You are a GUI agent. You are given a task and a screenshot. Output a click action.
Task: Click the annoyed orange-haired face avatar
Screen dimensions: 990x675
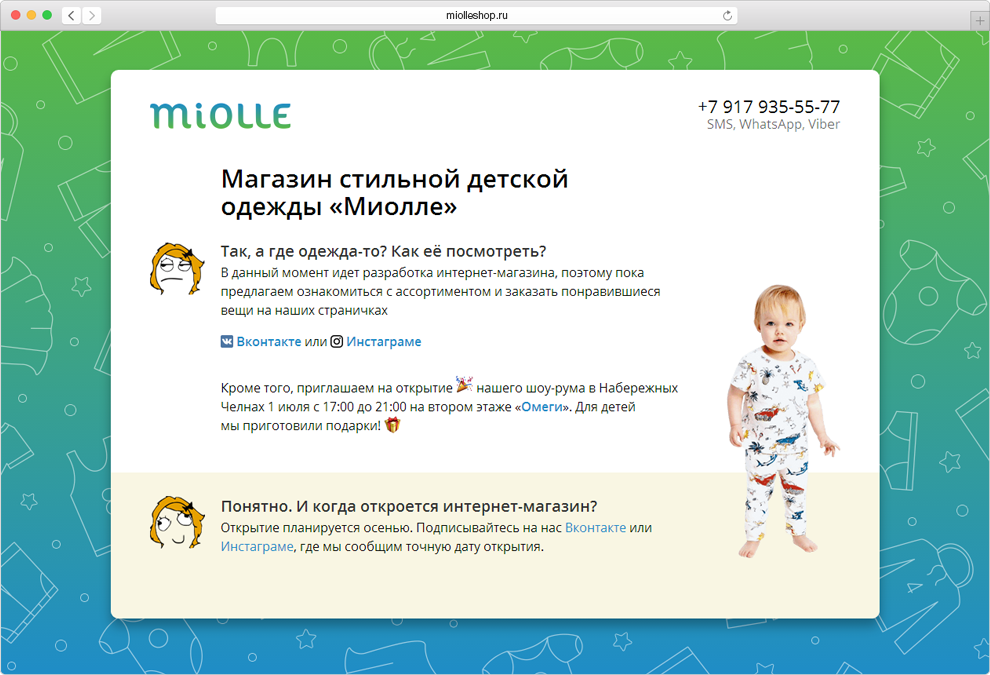(177, 269)
